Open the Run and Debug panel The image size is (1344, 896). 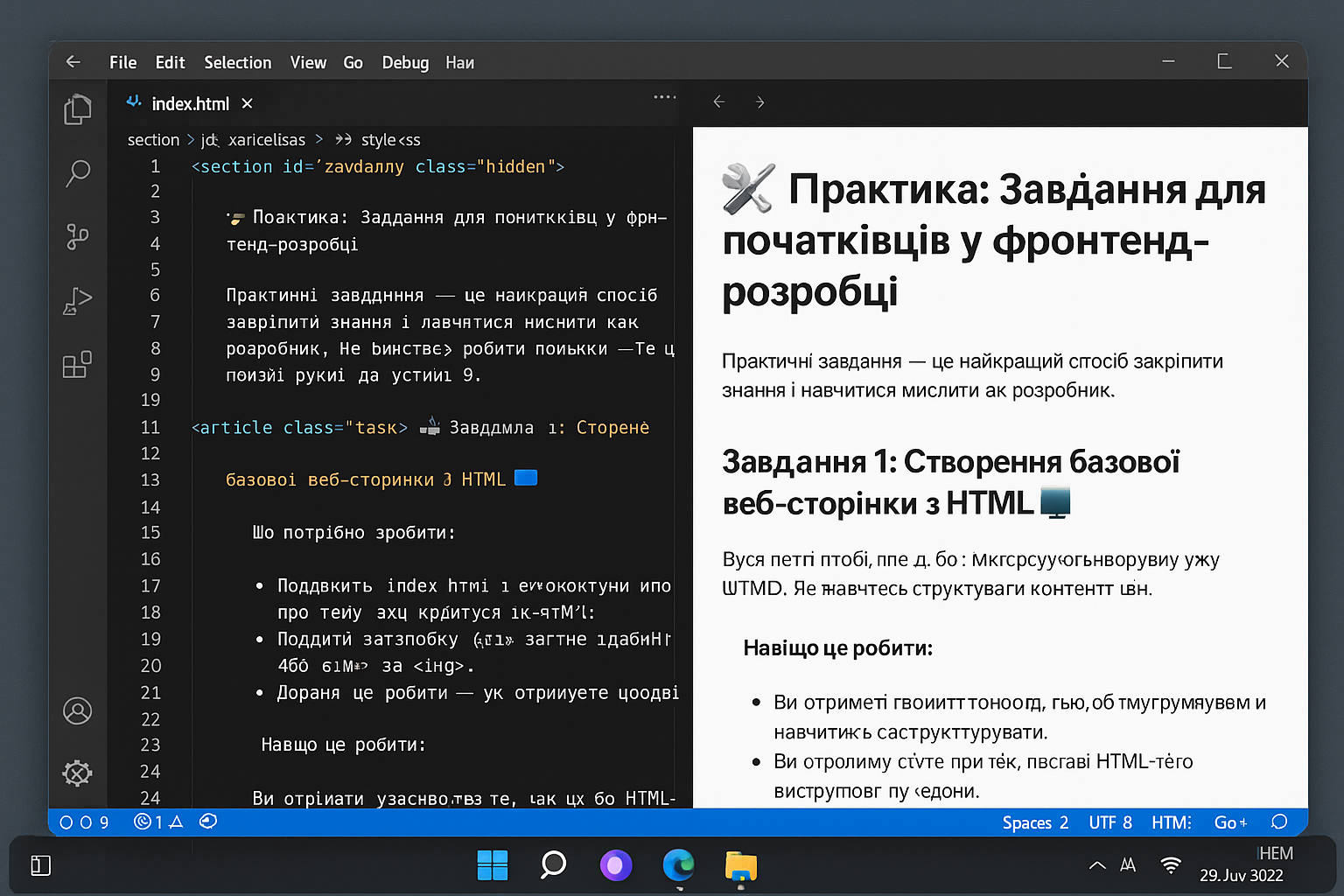pos(78,301)
